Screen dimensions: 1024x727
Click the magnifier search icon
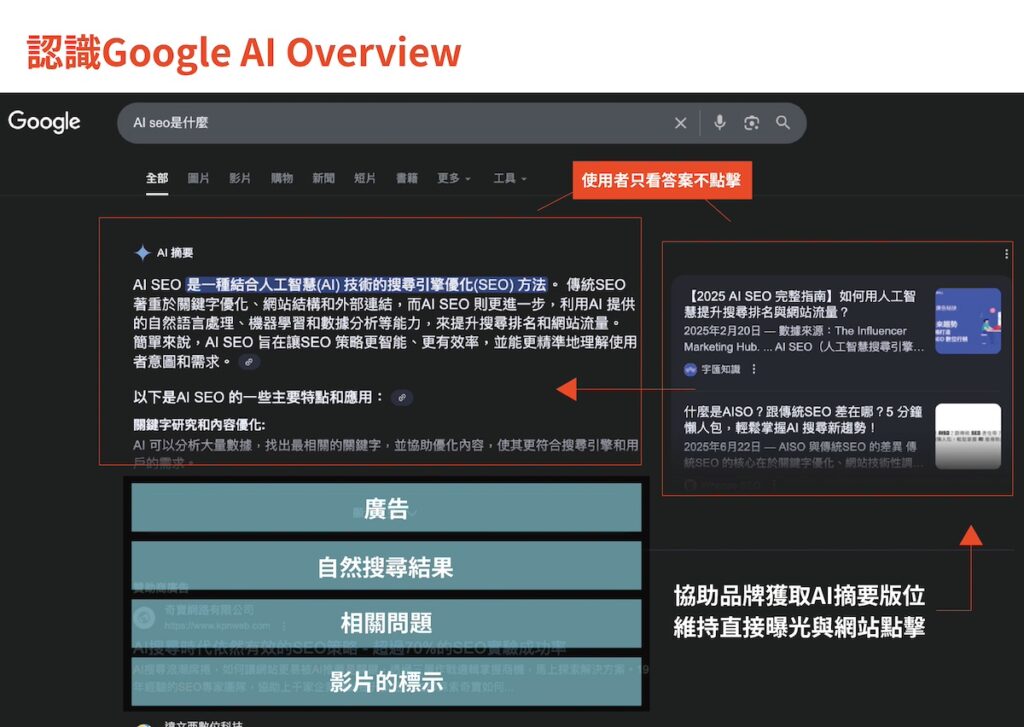(x=783, y=122)
